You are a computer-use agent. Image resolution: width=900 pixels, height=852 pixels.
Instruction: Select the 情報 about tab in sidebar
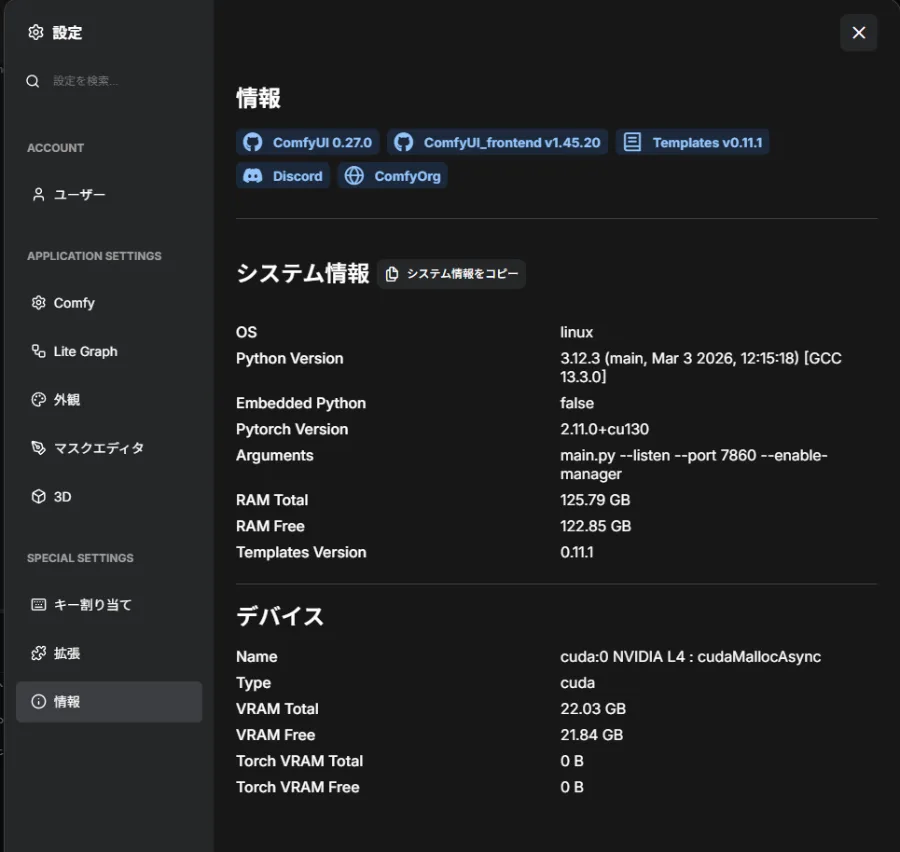tap(109, 702)
